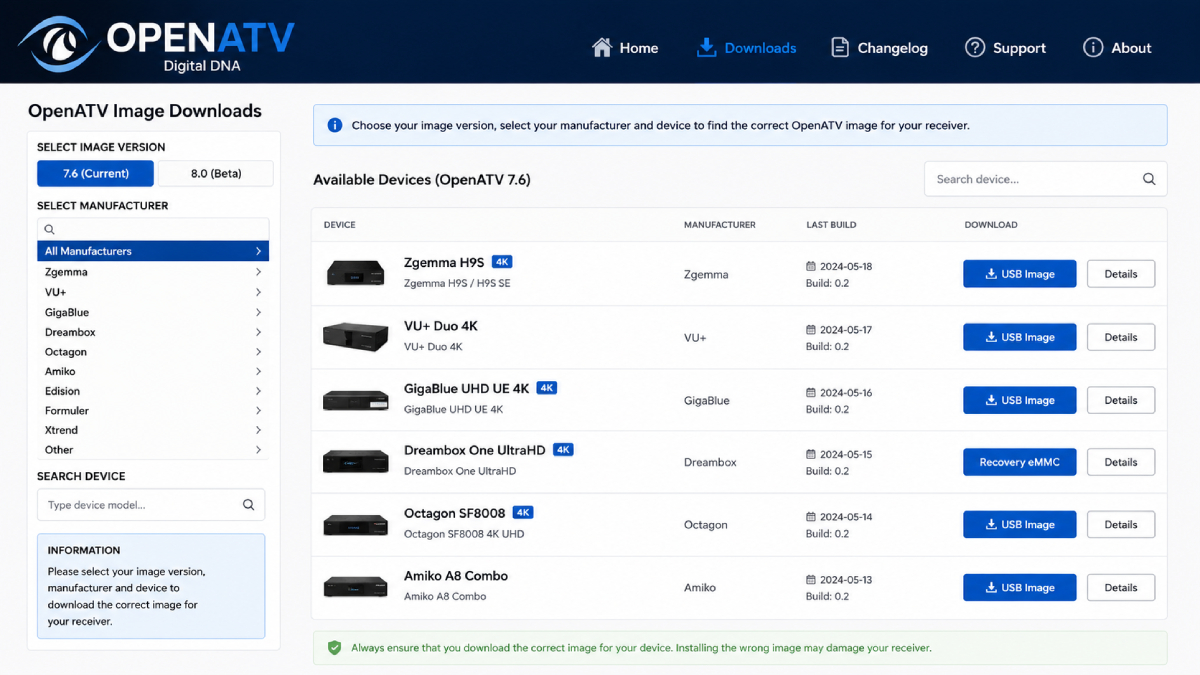Click the Changelog document icon
The width and height of the screenshot is (1200, 675).
840,47
